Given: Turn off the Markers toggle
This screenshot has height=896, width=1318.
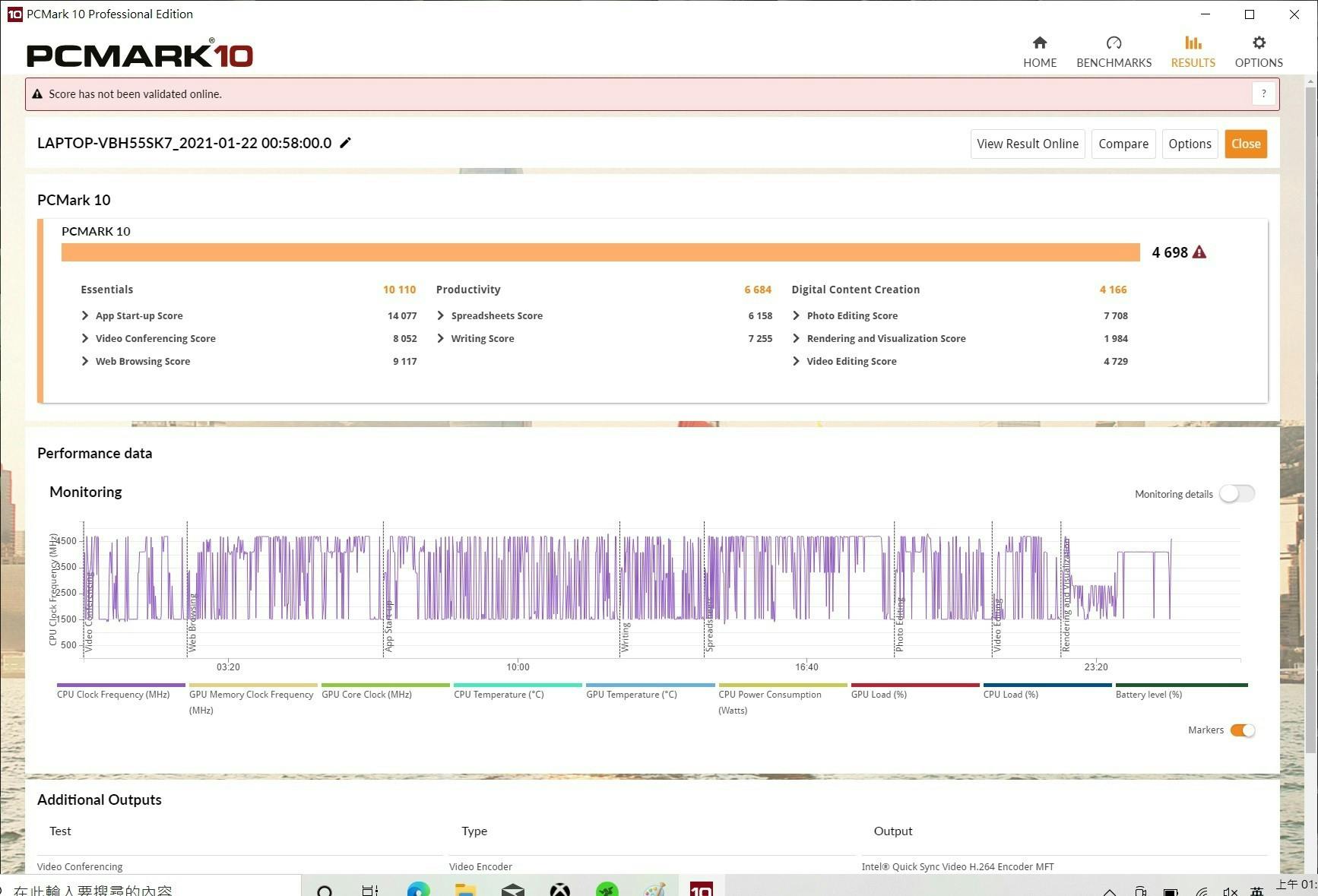Looking at the screenshot, I should (x=1243, y=730).
